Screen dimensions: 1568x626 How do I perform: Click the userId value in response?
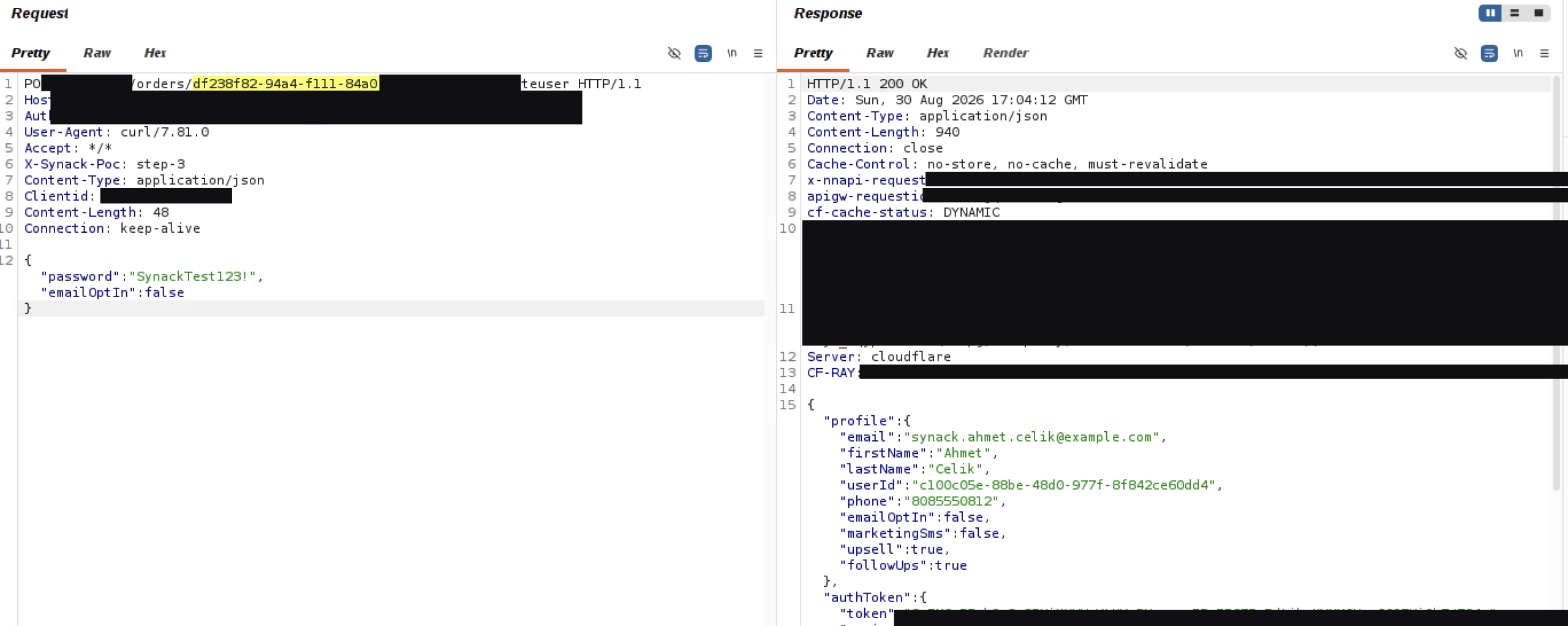coord(1063,485)
